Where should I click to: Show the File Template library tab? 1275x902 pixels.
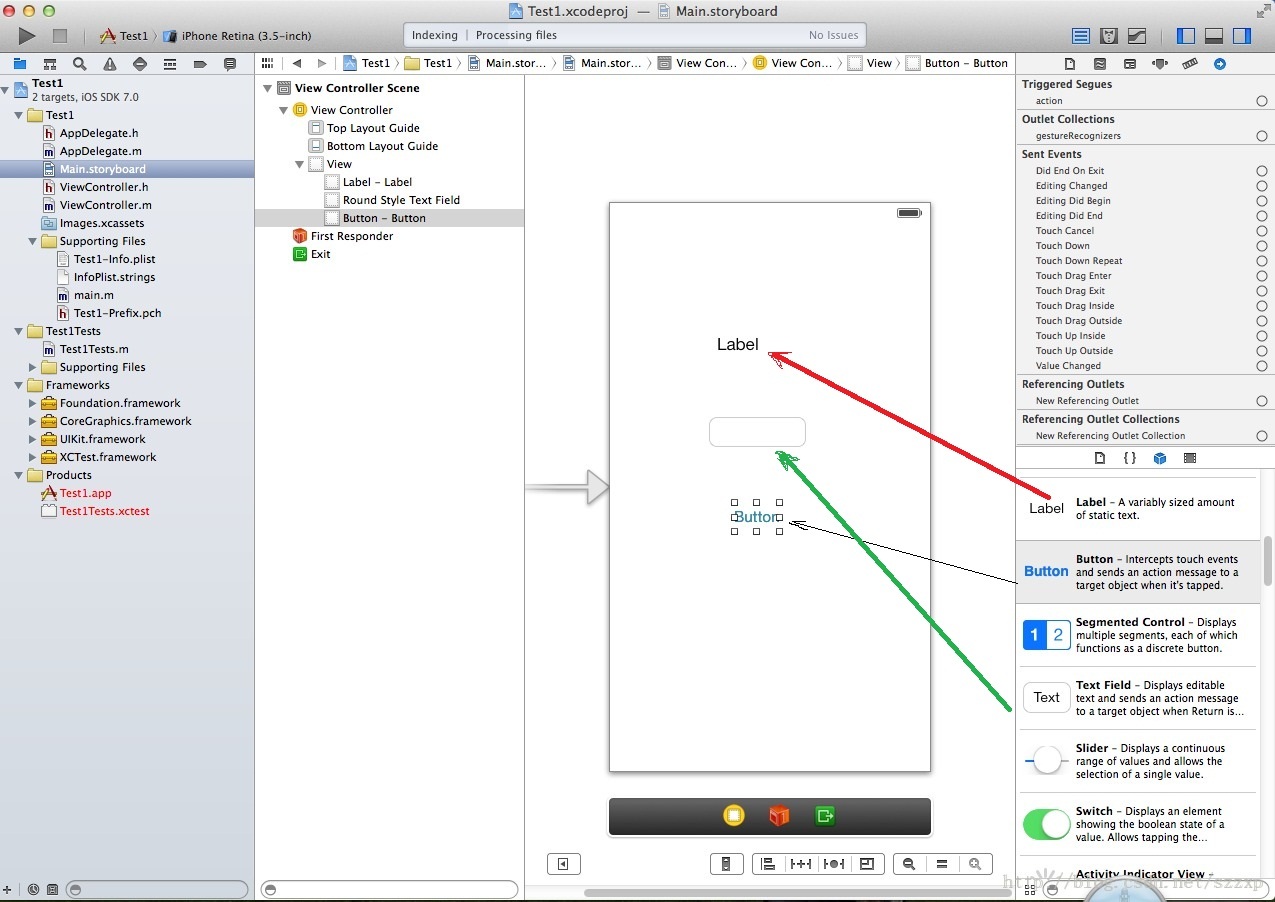pos(1100,458)
